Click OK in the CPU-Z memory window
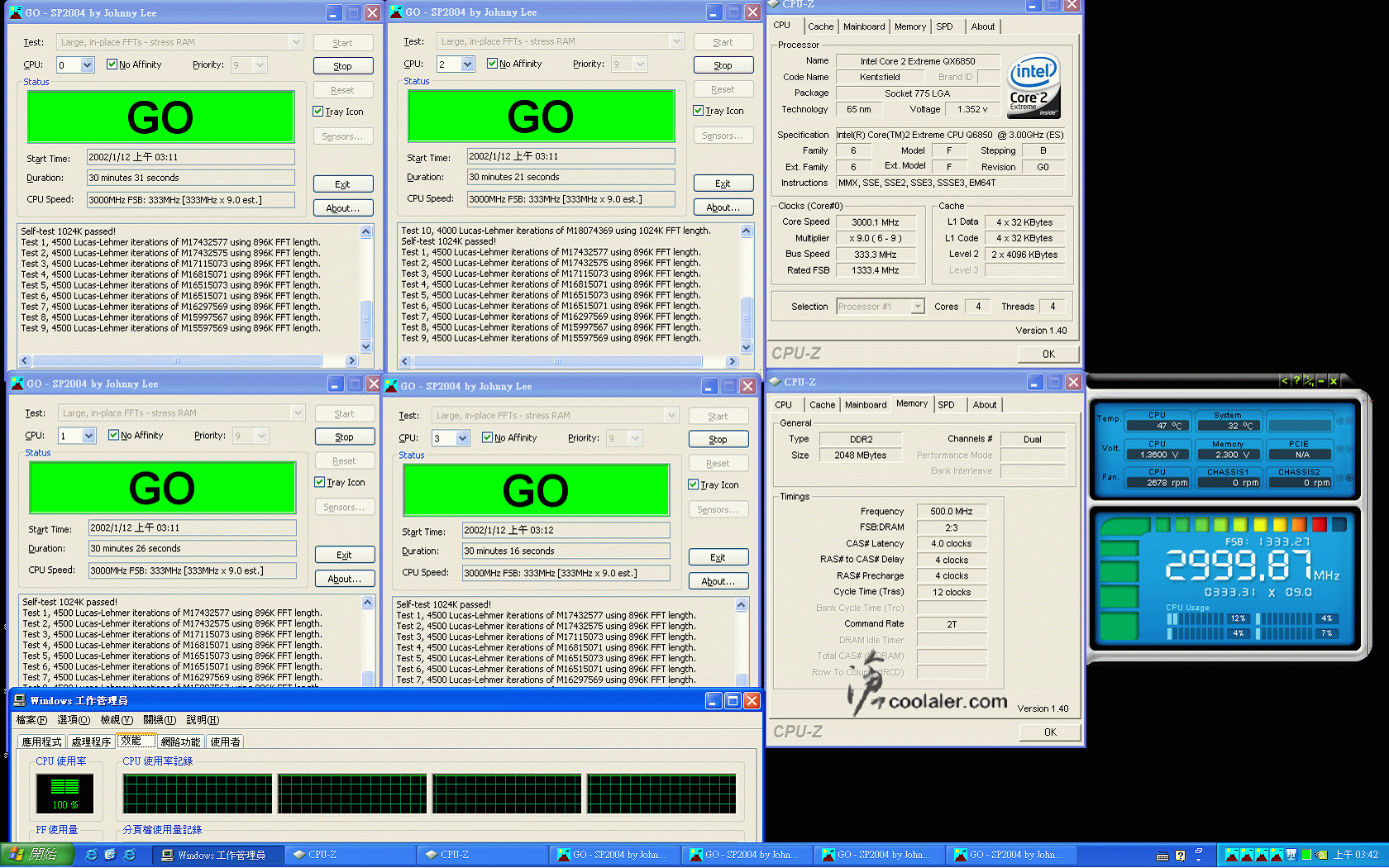This screenshot has height=868, width=1389. [x=1051, y=732]
